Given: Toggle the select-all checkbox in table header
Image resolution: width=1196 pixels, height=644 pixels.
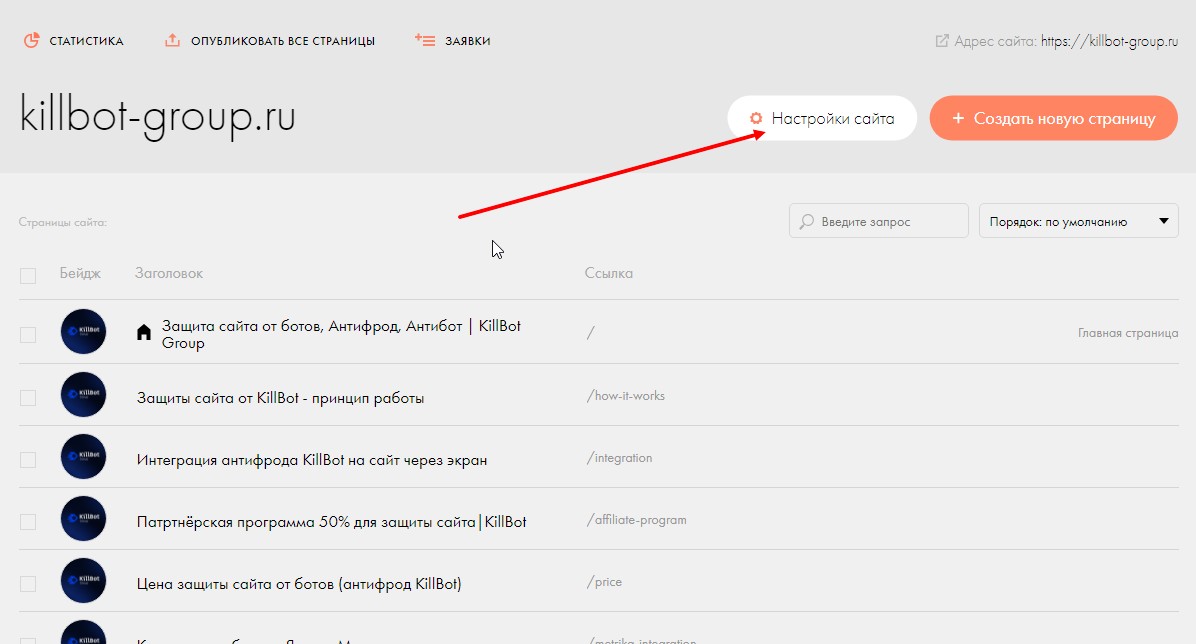Looking at the screenshot, I should click(x=28, y=275).
